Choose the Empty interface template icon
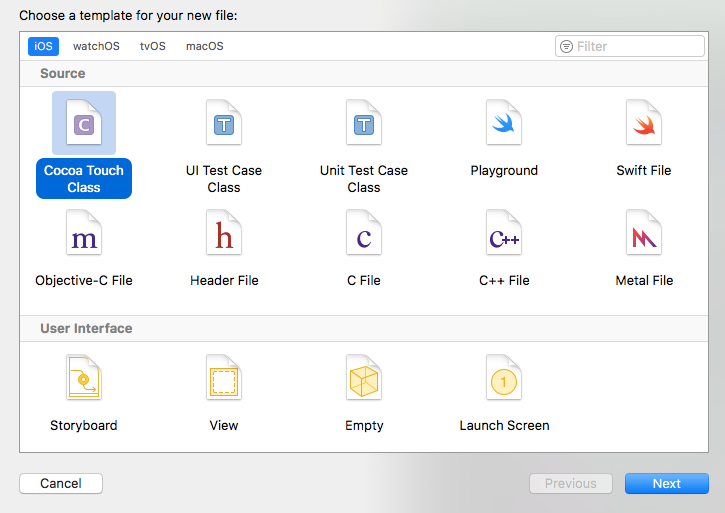 coord(364,377)
